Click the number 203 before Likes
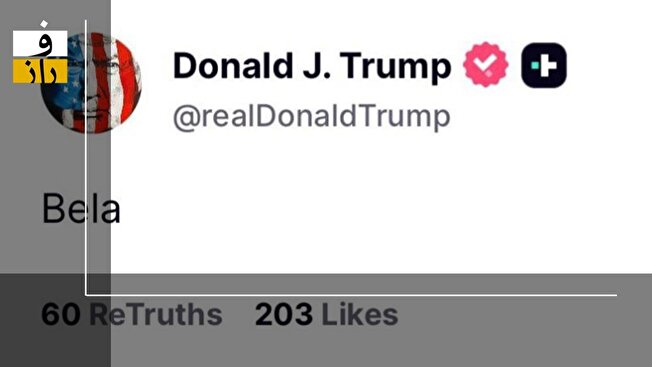Screen dimensions: 652x367 point(284,314)
